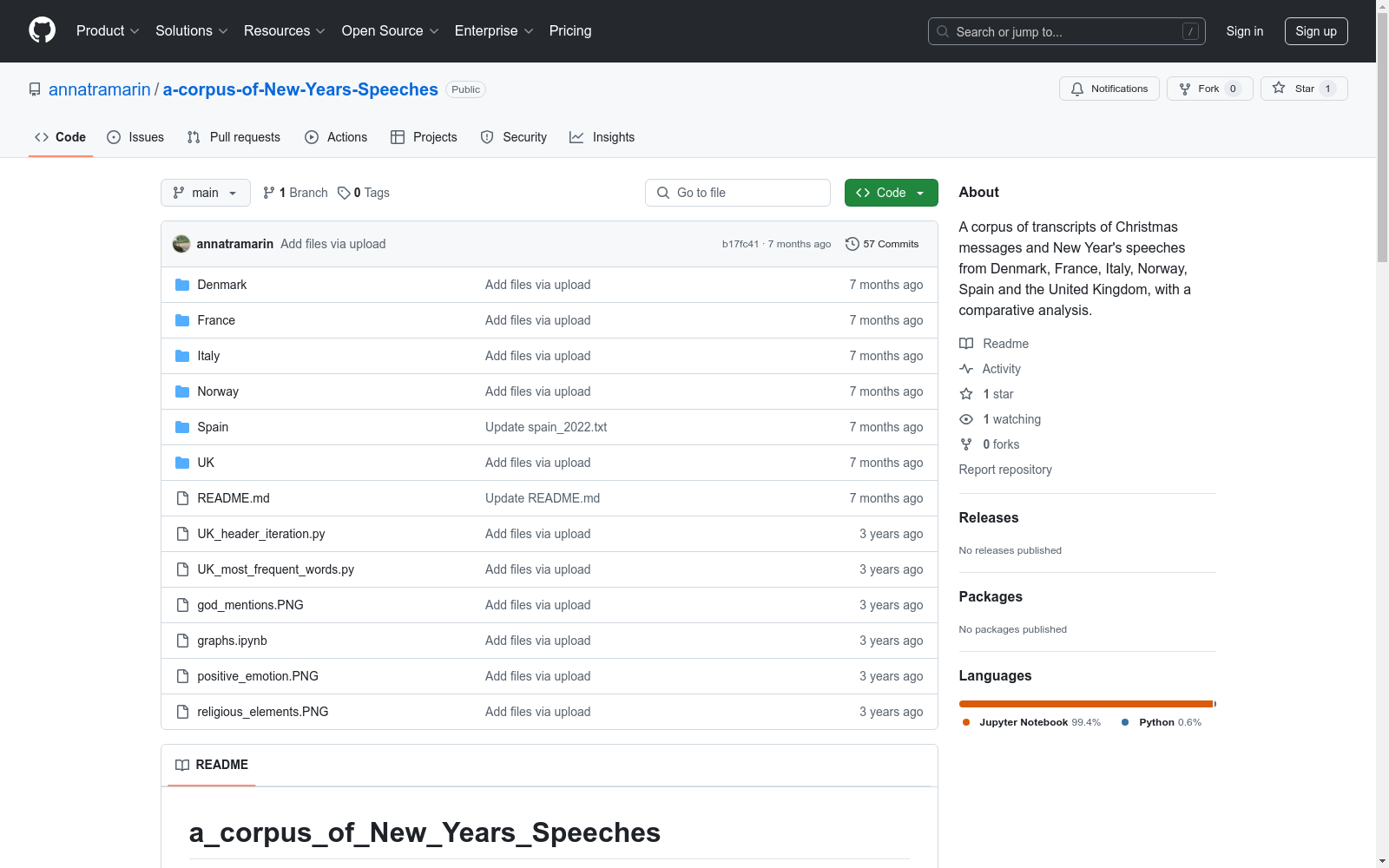Screen dimensions: 1389x868
Task: Open the Update README.md commit message
Action: (x=543, y=498)
